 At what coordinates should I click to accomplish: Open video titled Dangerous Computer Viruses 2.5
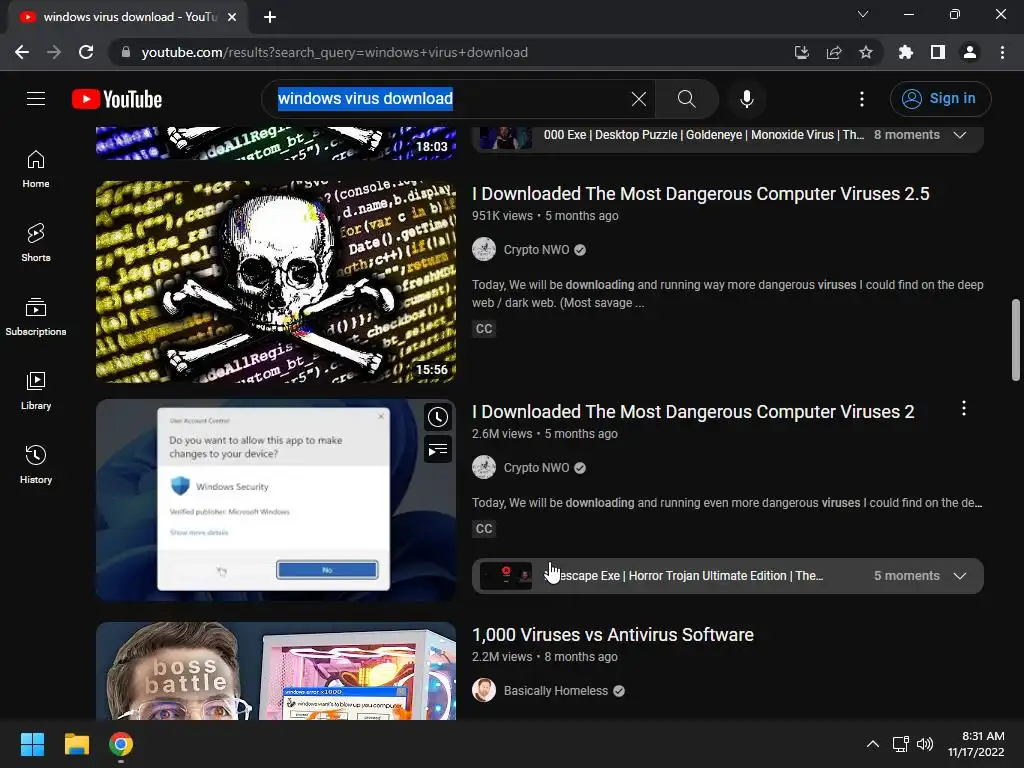pos(701,194)
